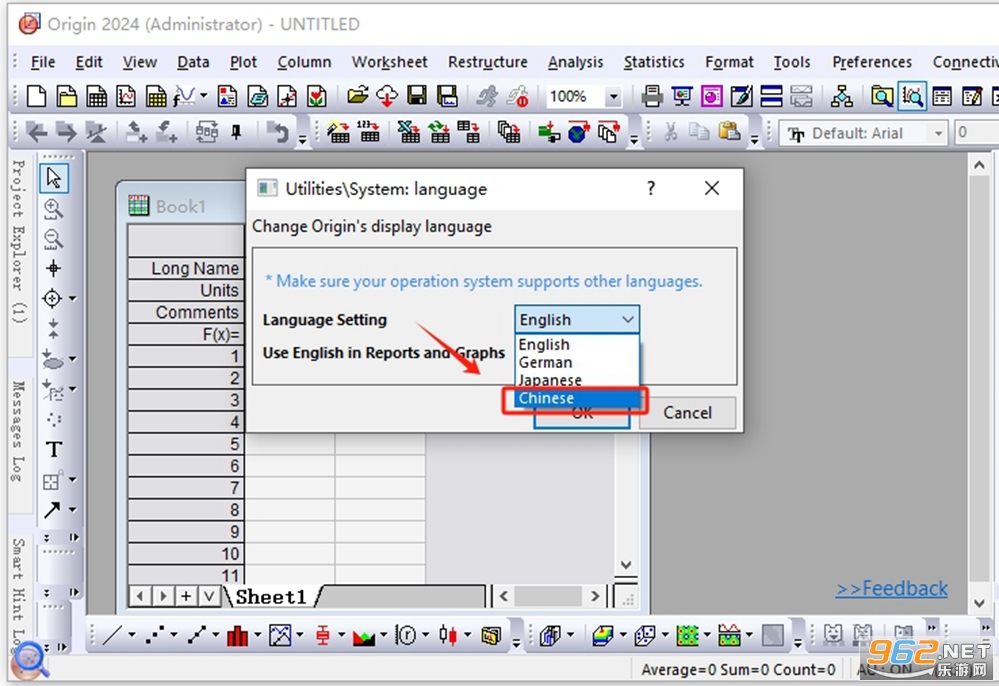
Task: Open the 100% zoom dropdown
Action: [613, 97]
